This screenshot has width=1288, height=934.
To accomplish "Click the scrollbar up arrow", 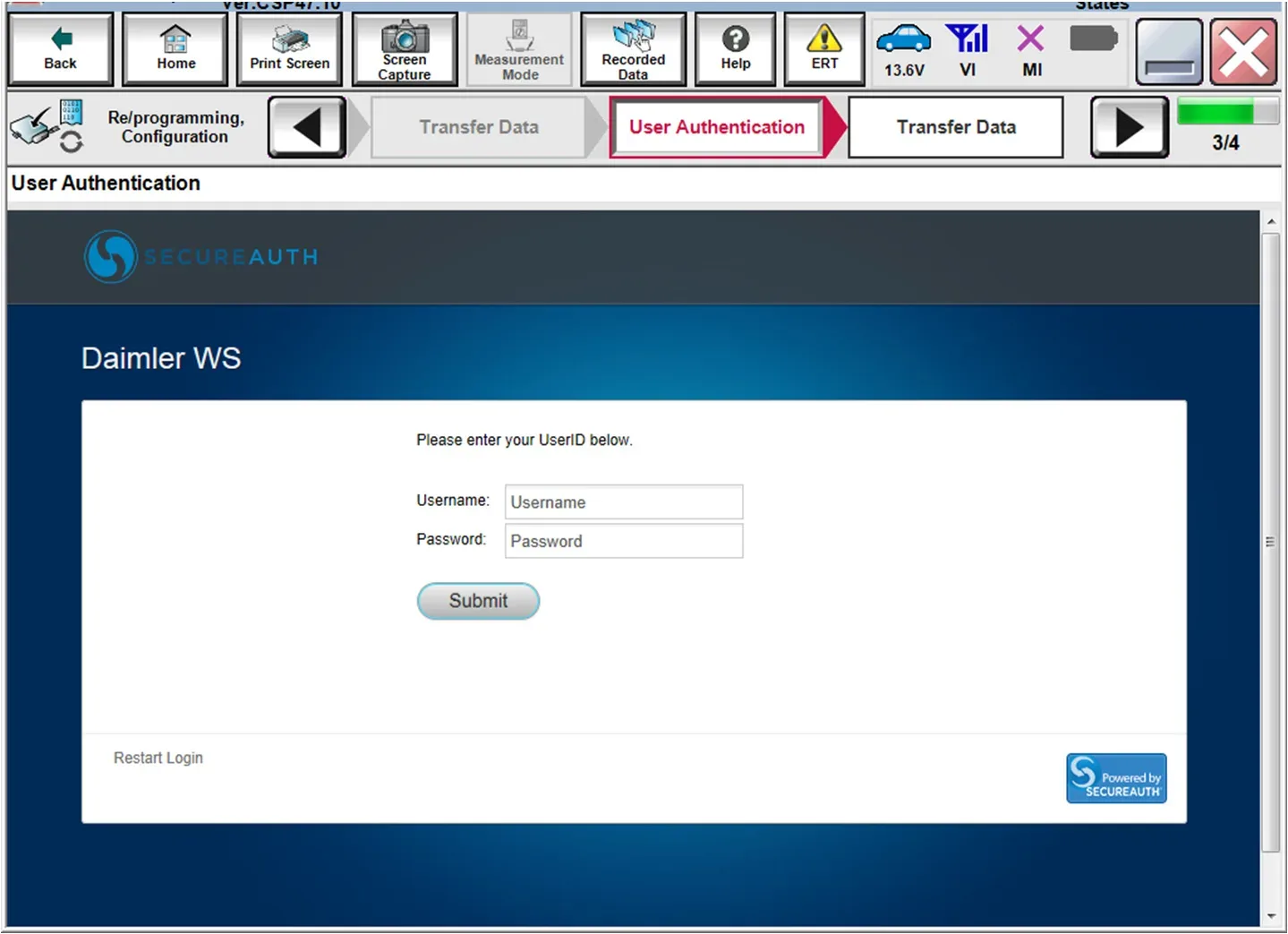I will pos(1271,221).
